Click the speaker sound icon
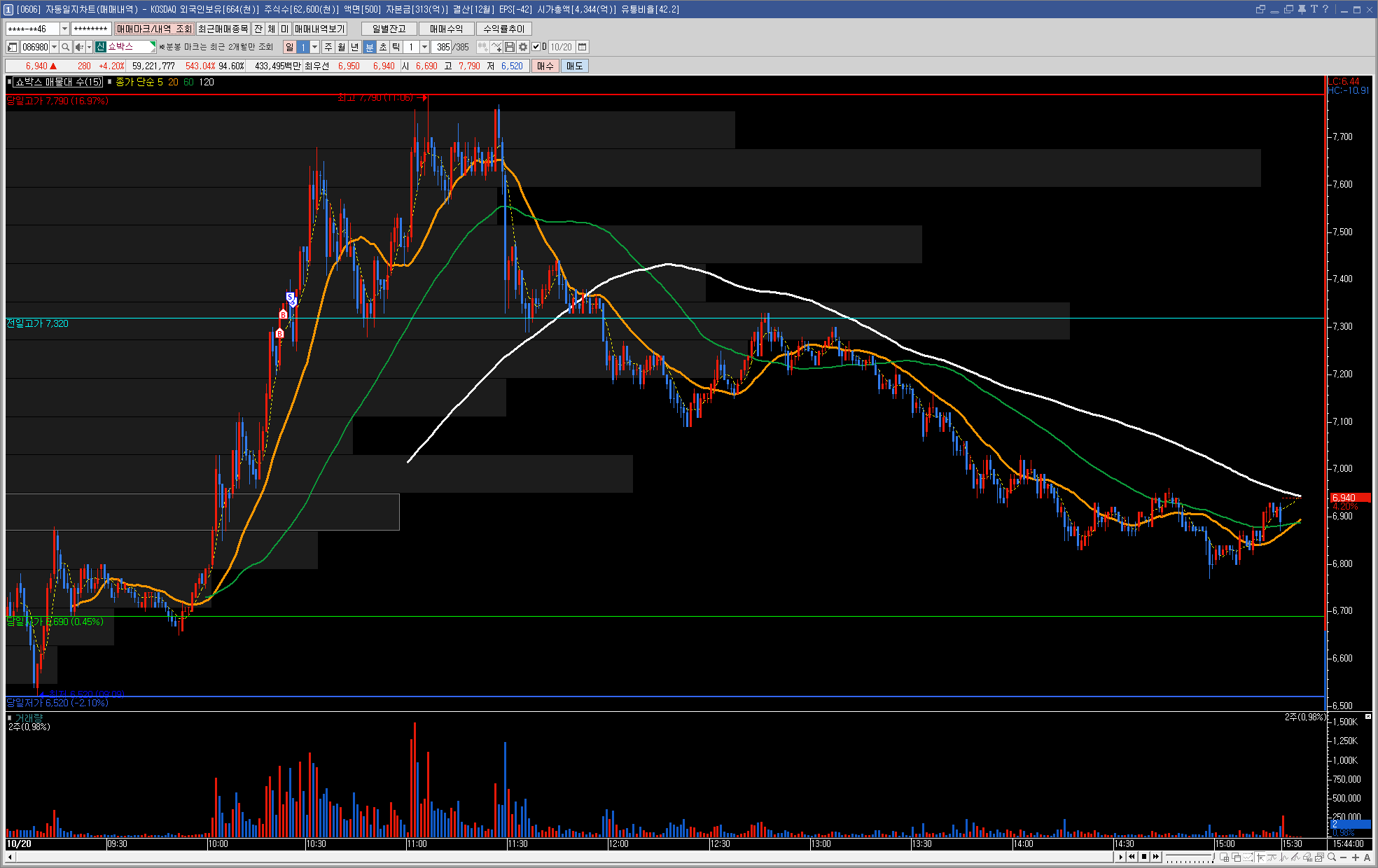1378x868 pixels. 79,47
